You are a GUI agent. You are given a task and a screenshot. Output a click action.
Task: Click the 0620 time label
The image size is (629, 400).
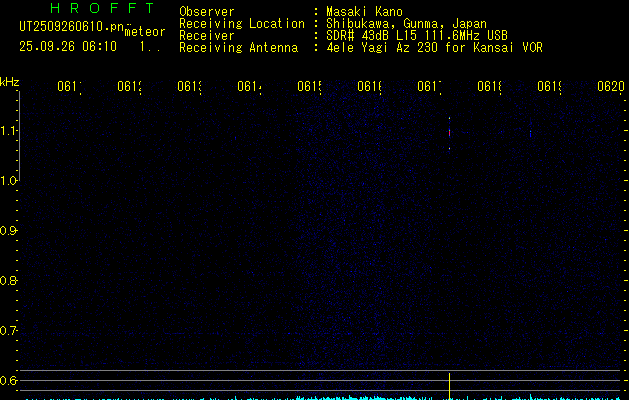tap(611, 86)
